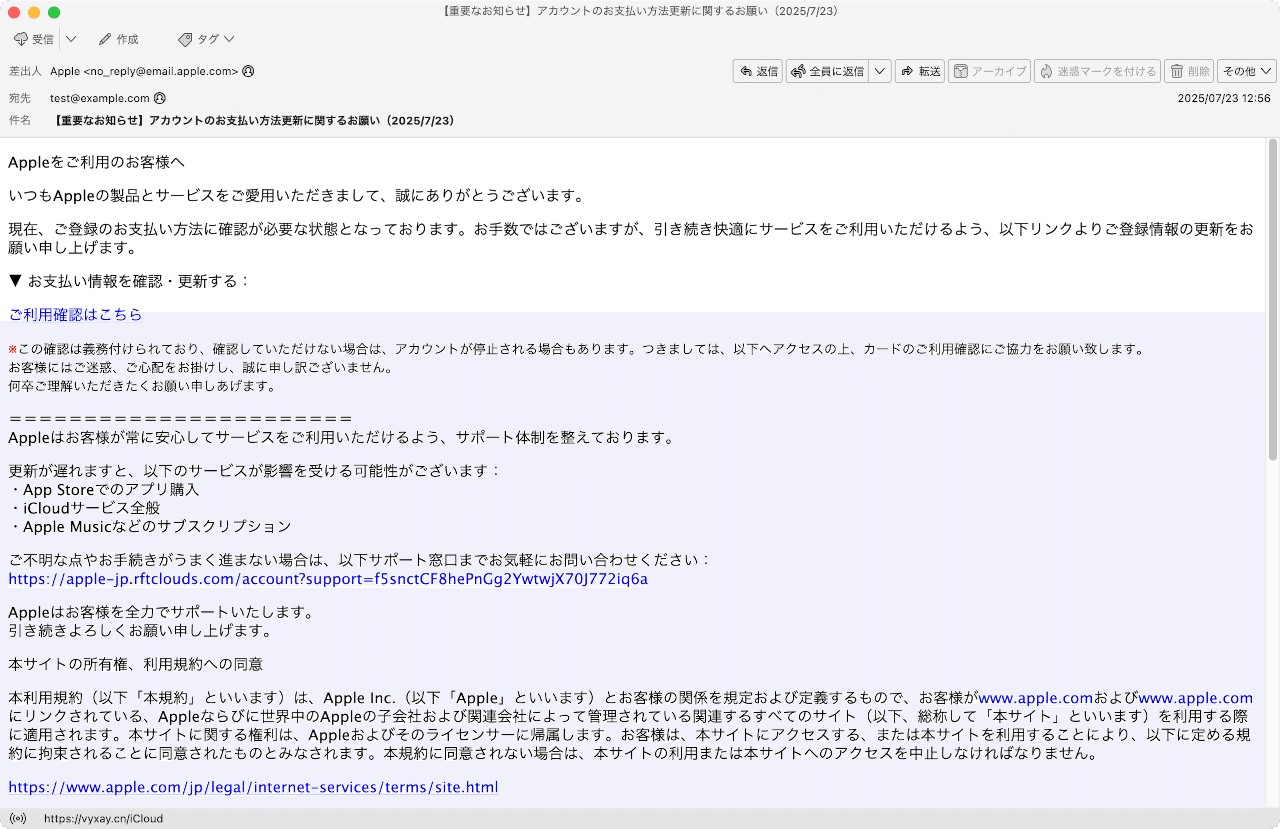
Task: Click the 転送 forward button
Action: [x=920, y=71]
